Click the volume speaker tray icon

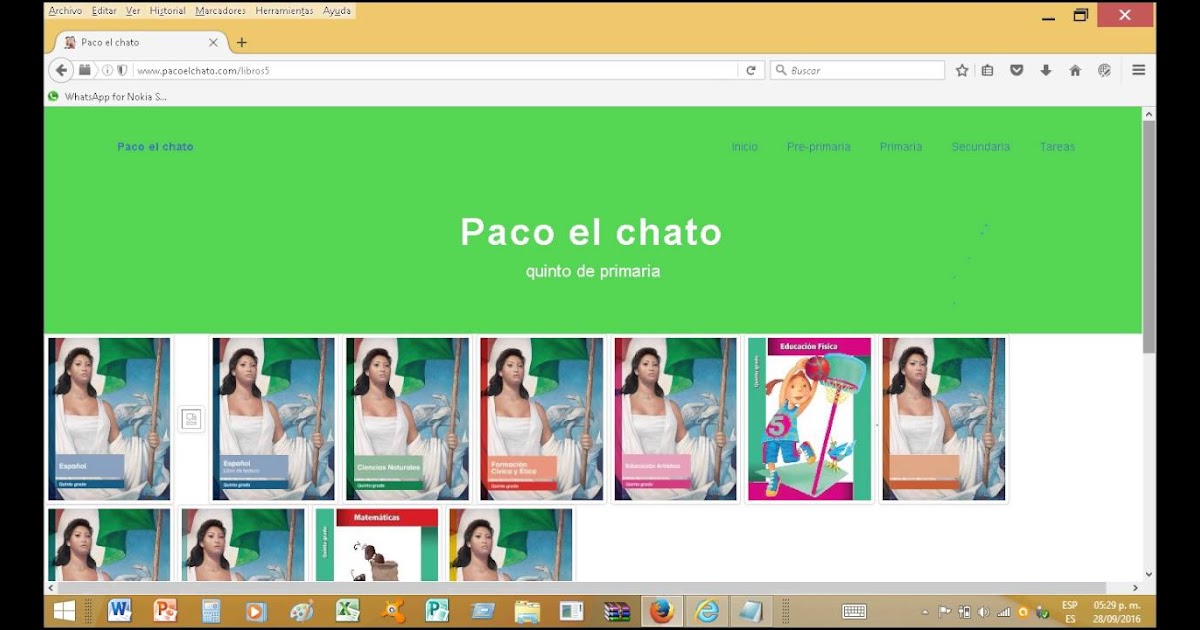tap(983, 612)
